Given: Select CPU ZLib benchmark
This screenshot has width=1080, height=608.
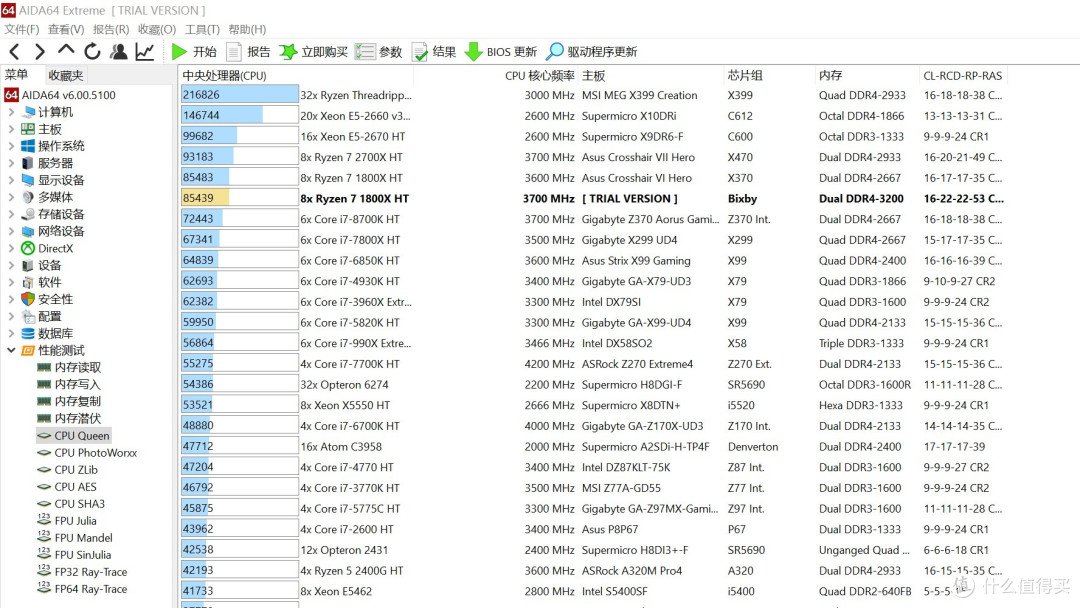Looking at the screenshot, I should pyautogui.click(x=68, y=470).
